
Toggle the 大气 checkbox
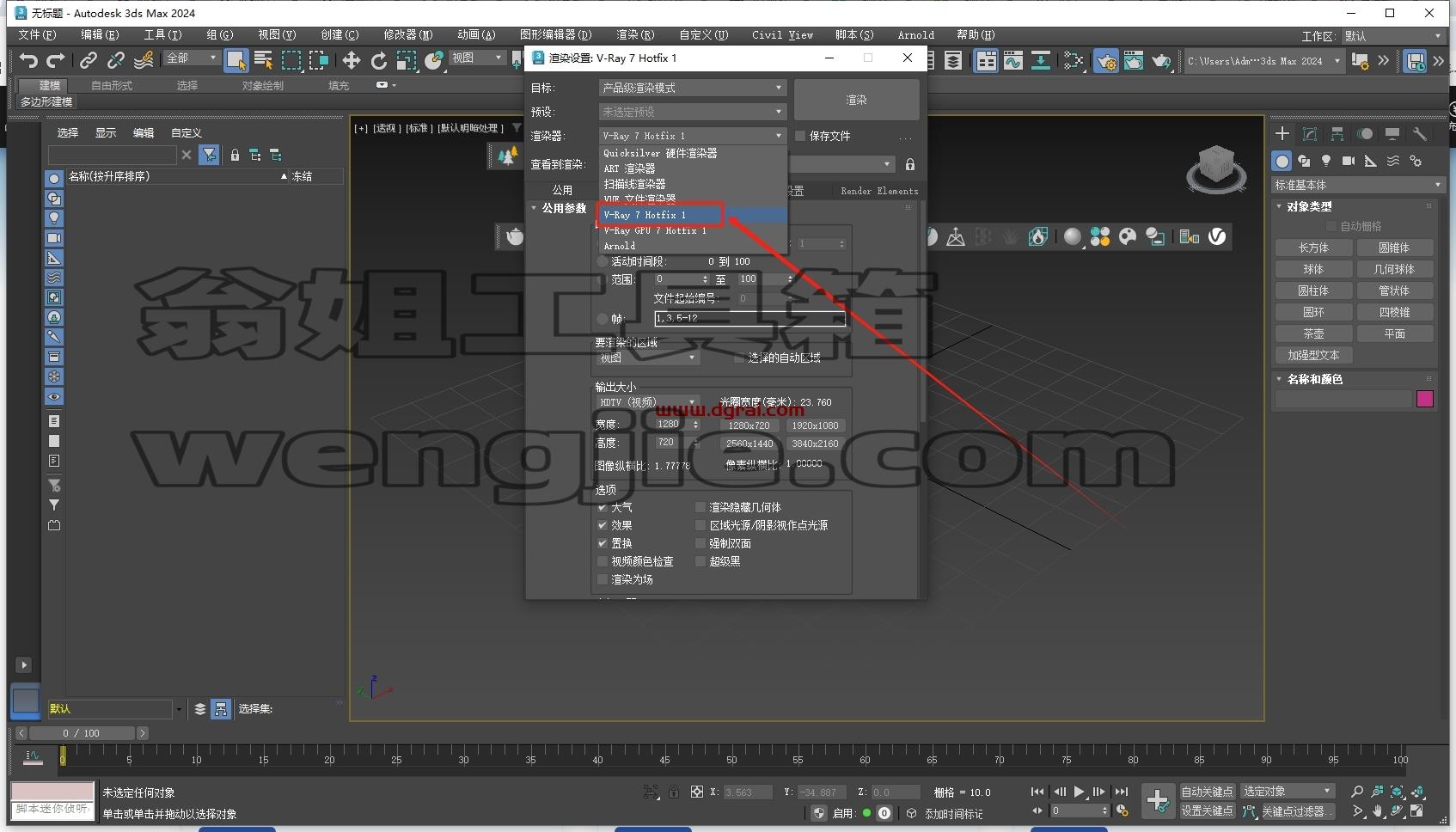603,507
